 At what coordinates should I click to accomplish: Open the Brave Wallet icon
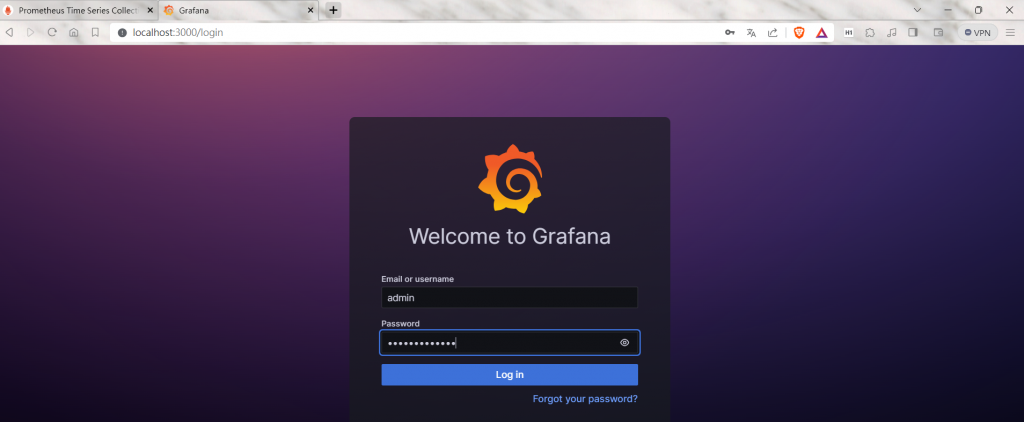click(x=938, y=32)
